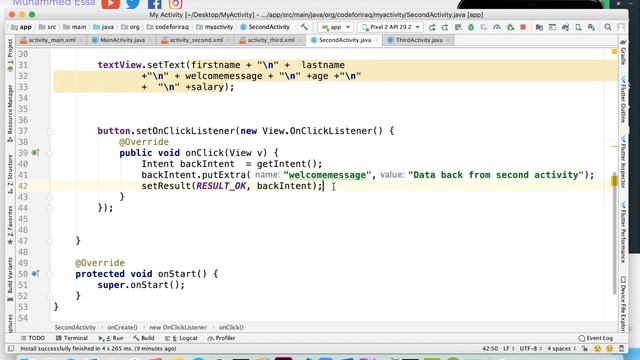Open the UTF-8 encoding selector
The image size is (640, 360).
530,349
